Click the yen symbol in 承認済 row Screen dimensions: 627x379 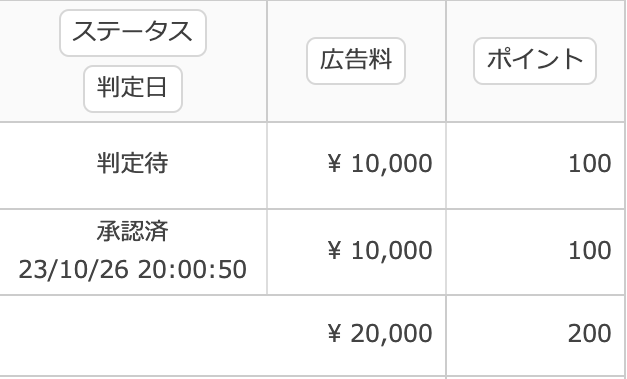pyautogui.click(x=335, y=250)
